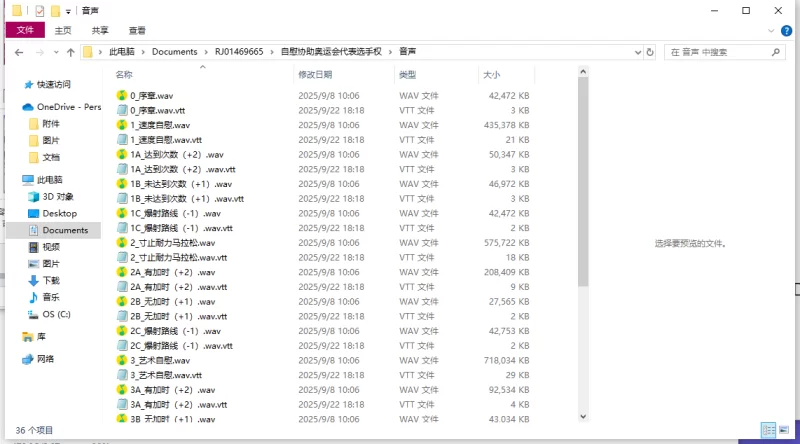
Task: Click the Up one level arrow
Action: tap(69, 52)
